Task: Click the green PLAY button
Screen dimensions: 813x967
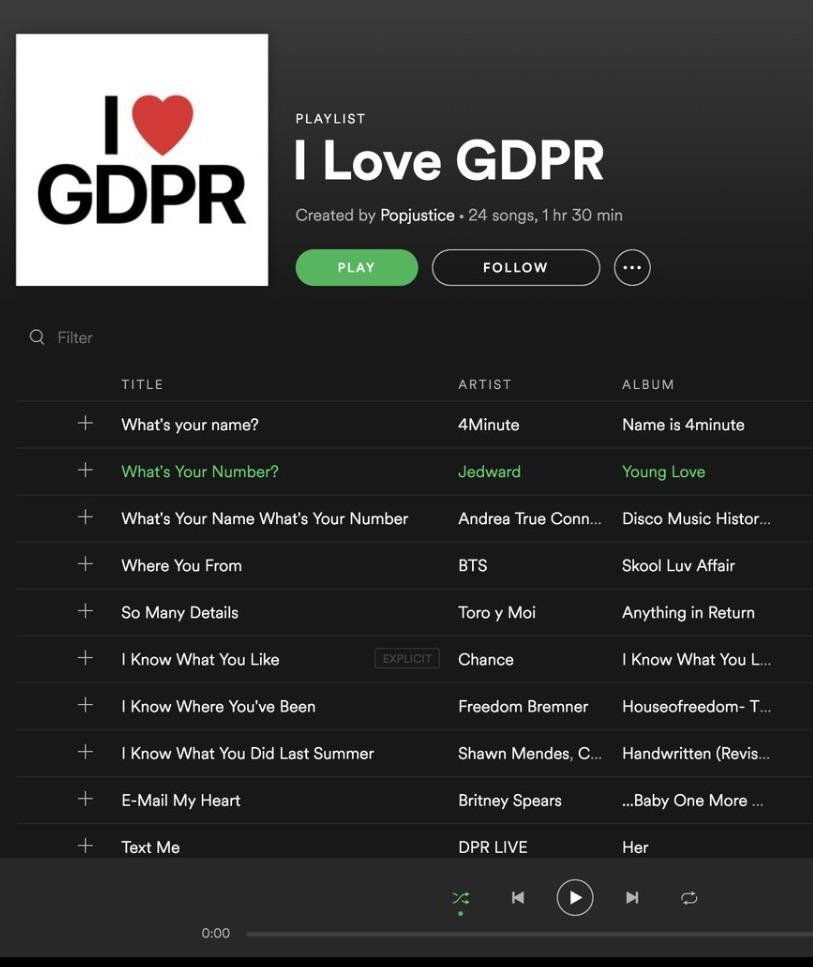Action: (x=357, y=268)
